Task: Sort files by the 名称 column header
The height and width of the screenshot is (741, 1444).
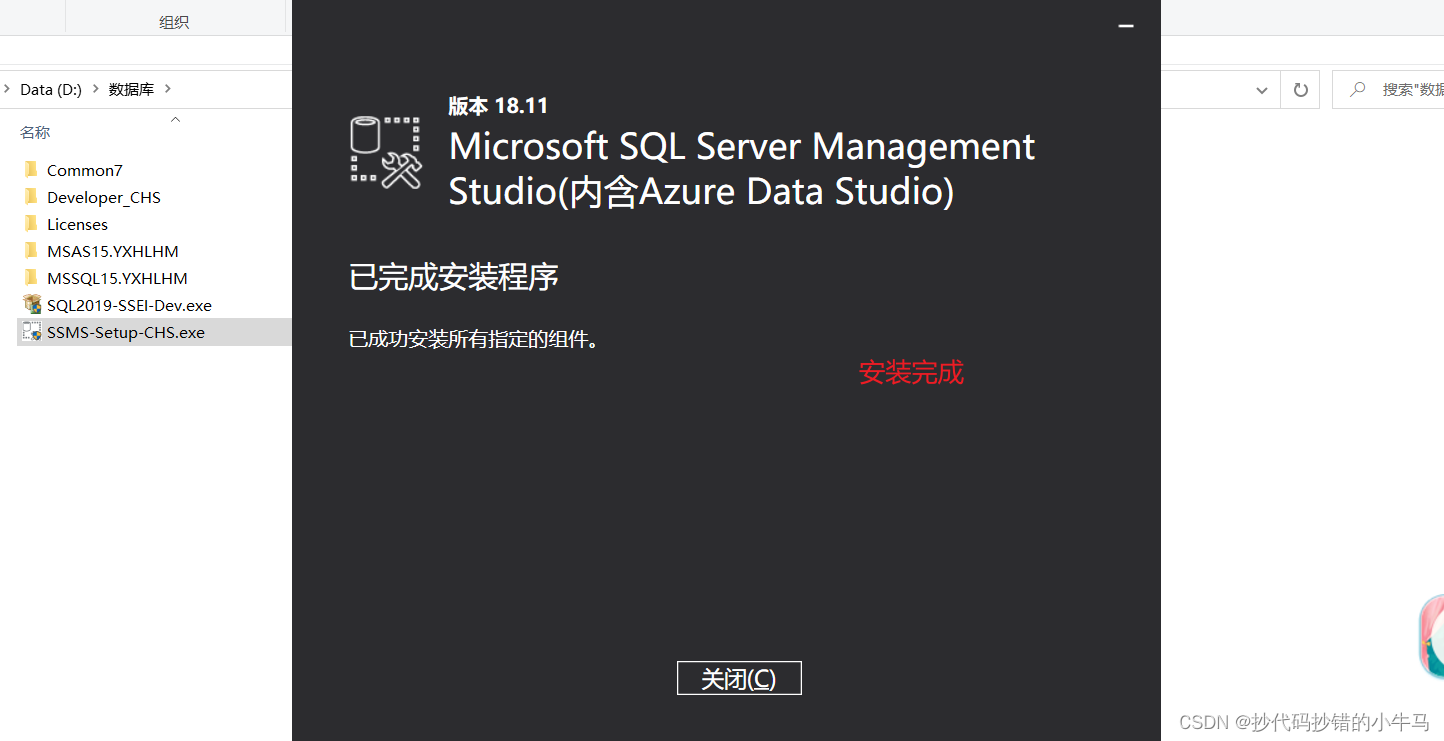Action: [35, 133]
